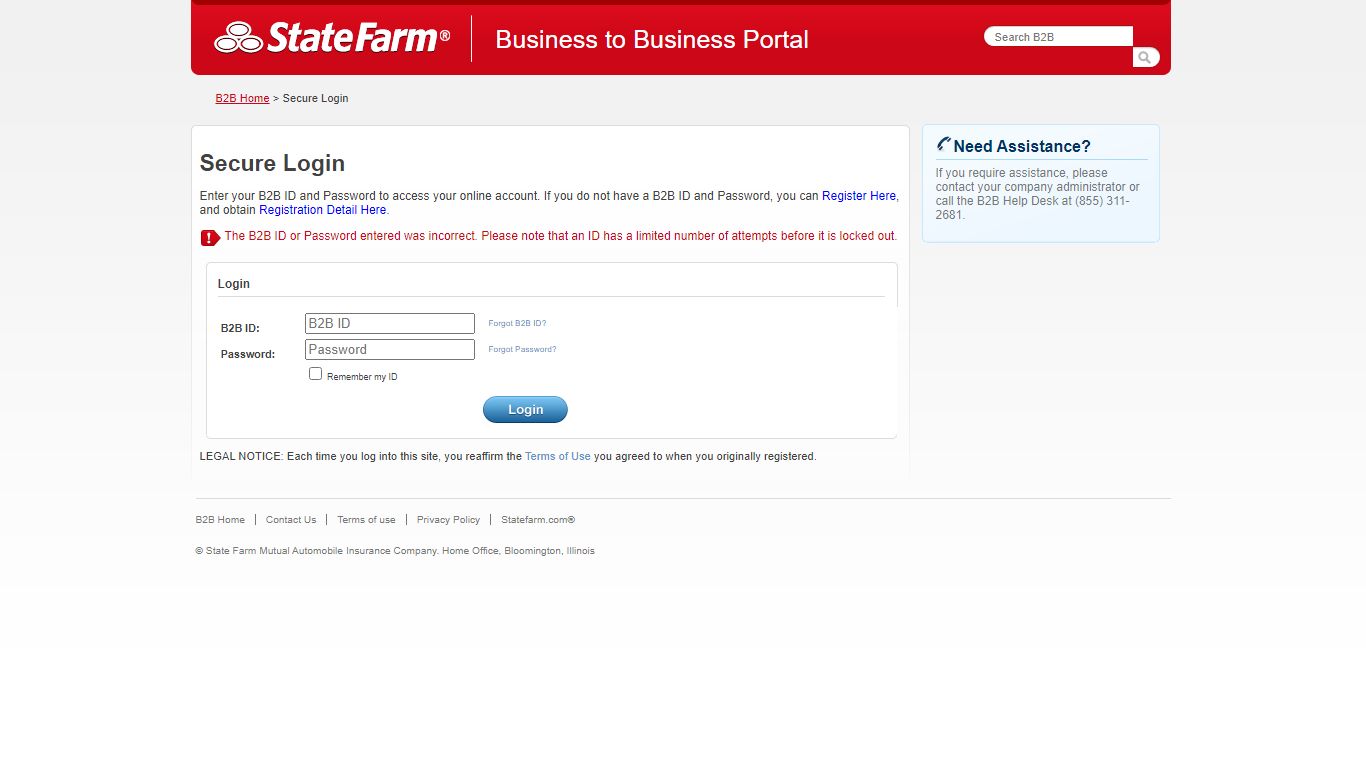Click the Login section heading
1366x768 pixels.
coord(234,284)
